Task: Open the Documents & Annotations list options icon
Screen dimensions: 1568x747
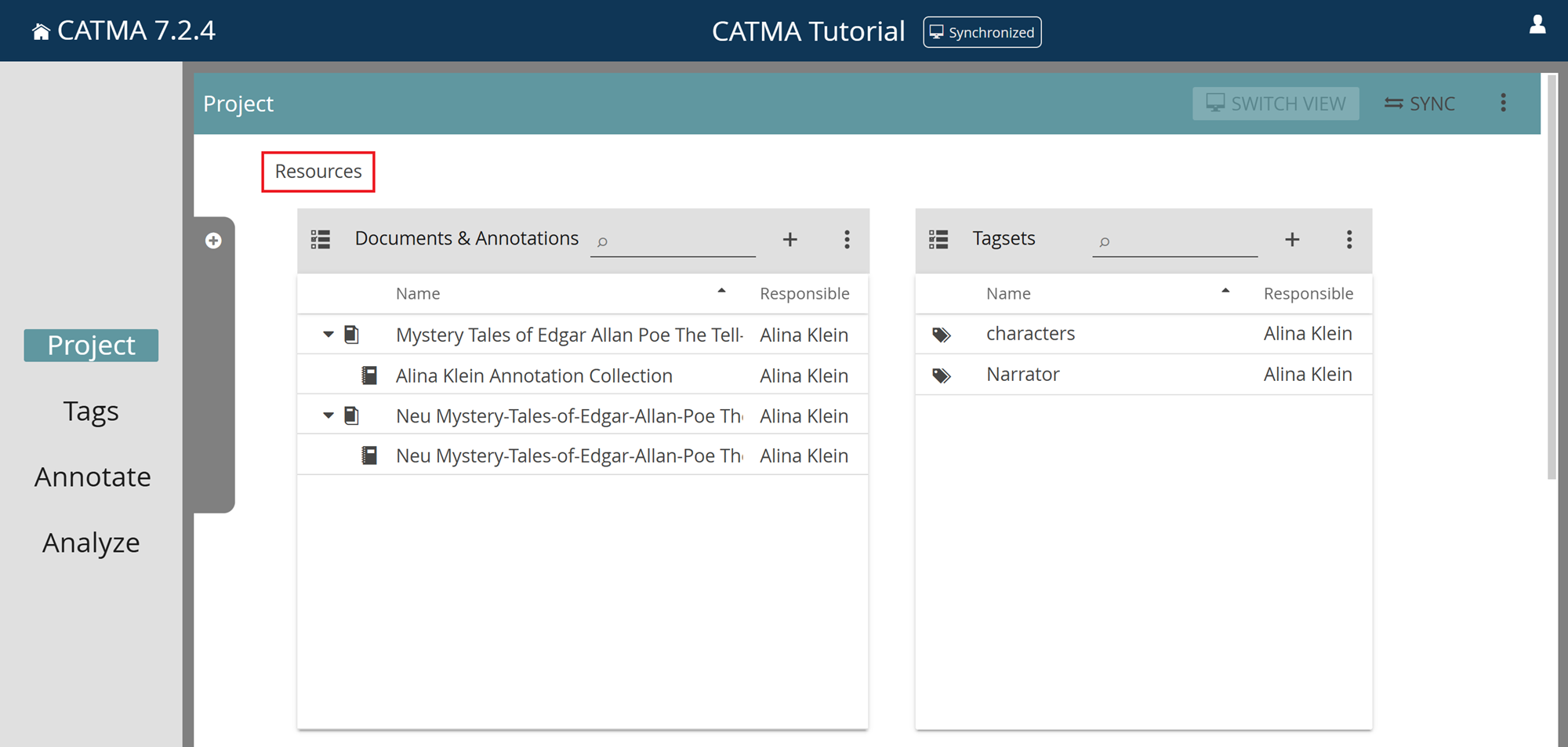Action: [848, 239]
